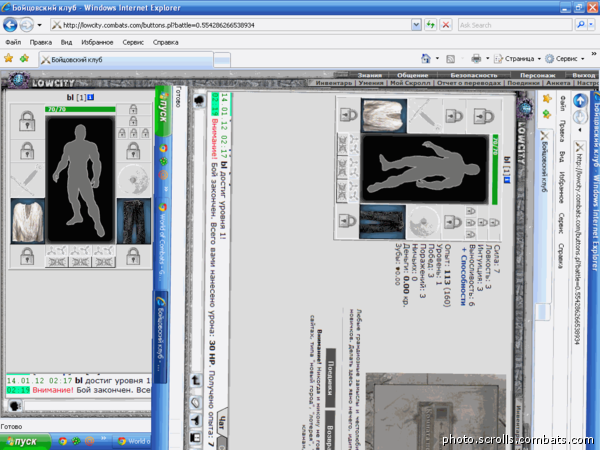
Task: Click blue info icon next to bl [1]
Action: point(91,97)
